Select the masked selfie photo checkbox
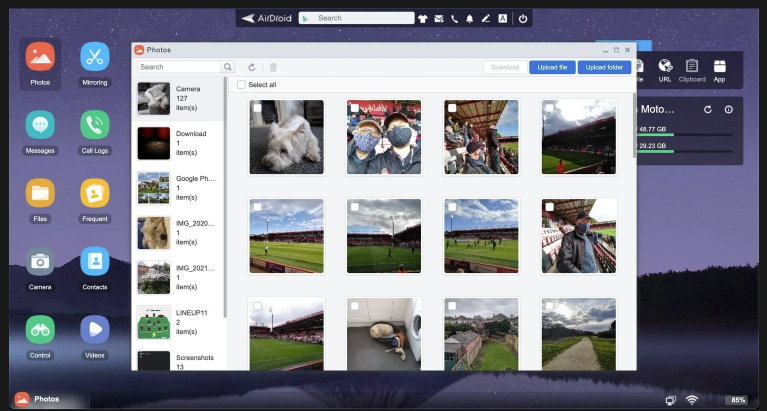The image size is (767, 411). click(x=355, y=108)
